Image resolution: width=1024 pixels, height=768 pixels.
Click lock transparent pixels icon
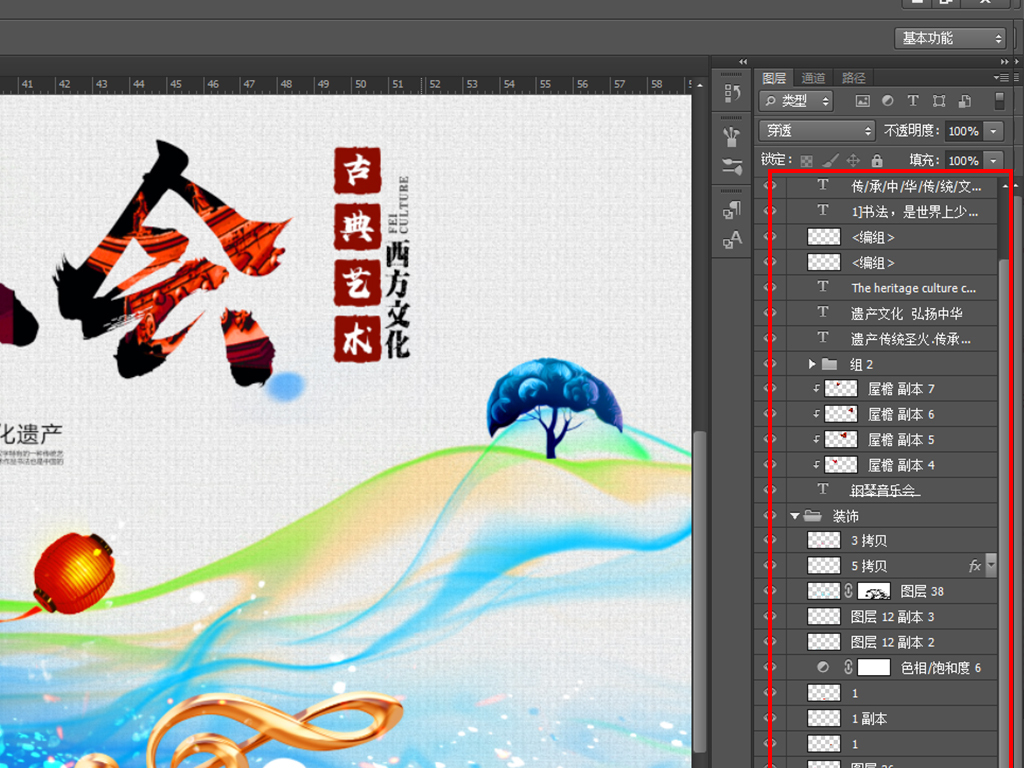coord(806,160)
